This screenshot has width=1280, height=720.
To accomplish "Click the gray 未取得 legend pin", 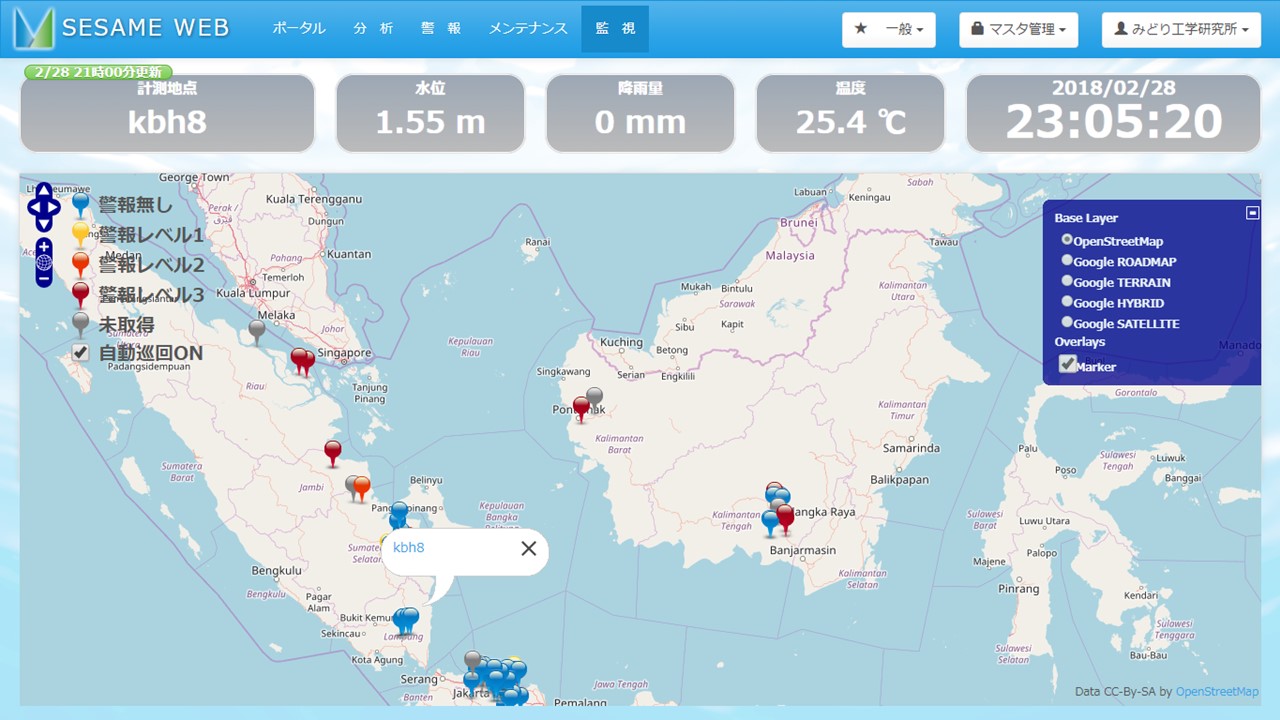I will click(x=81, y=324).
